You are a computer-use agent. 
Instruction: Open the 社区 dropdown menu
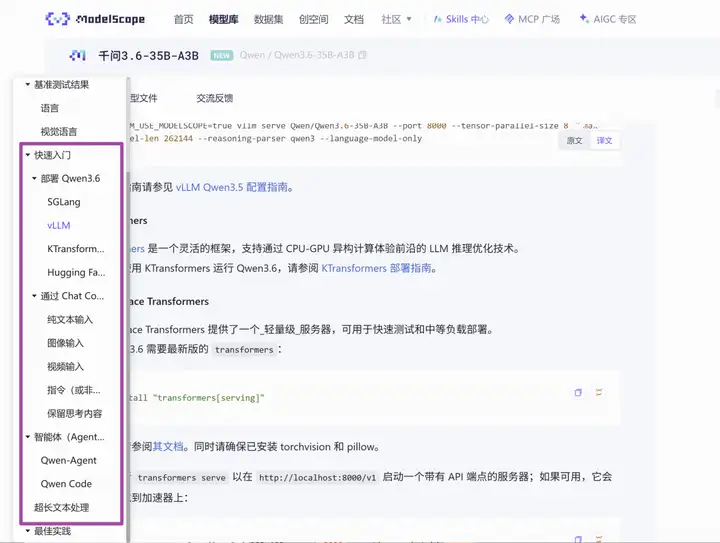click(396, 19)
